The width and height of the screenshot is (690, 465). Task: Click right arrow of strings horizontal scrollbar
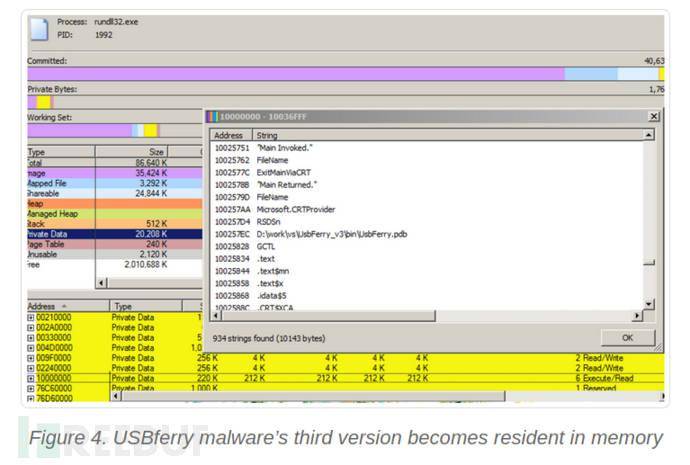pyautogui.click(x=638, y=316)
